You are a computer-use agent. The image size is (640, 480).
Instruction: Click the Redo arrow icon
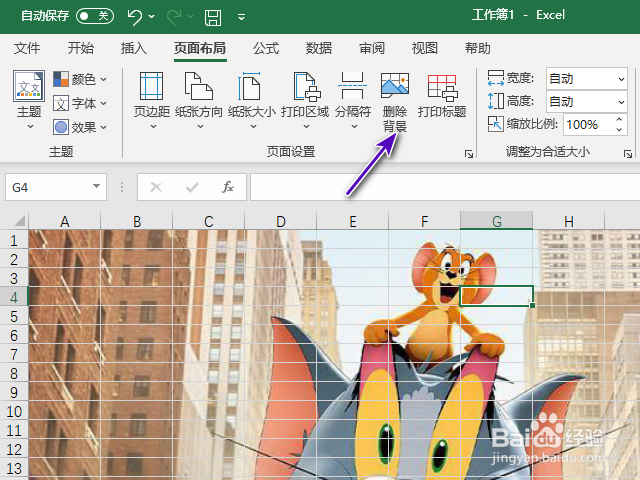[x=174, y=17]
